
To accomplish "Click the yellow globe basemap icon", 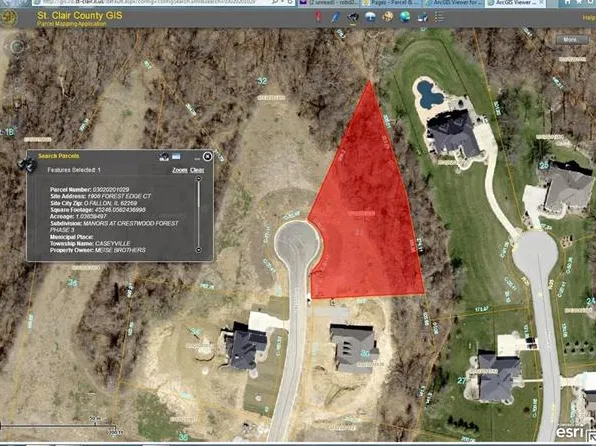I will coord(388,17).
